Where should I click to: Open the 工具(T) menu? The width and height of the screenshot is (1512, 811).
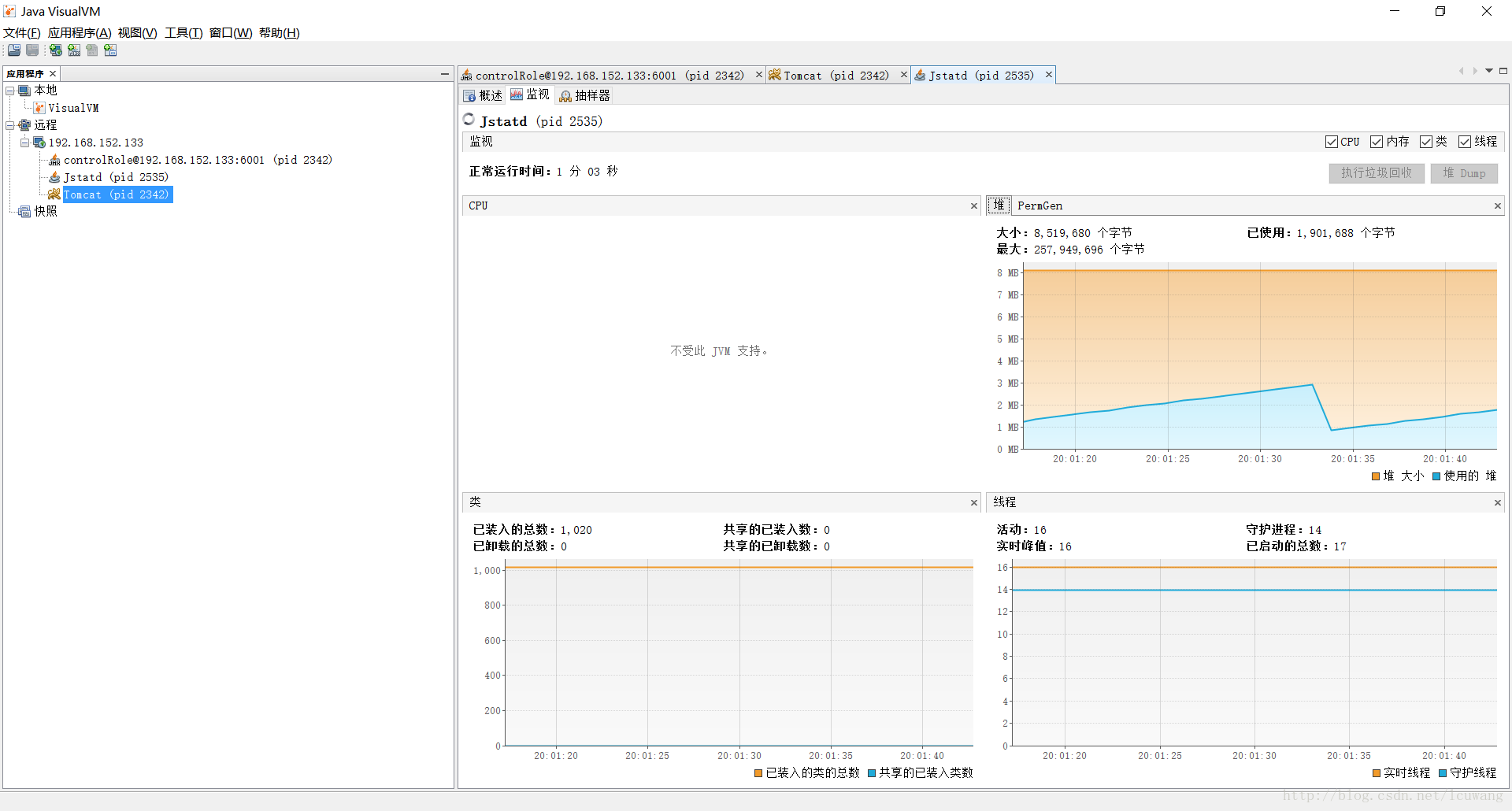[183, 33]
